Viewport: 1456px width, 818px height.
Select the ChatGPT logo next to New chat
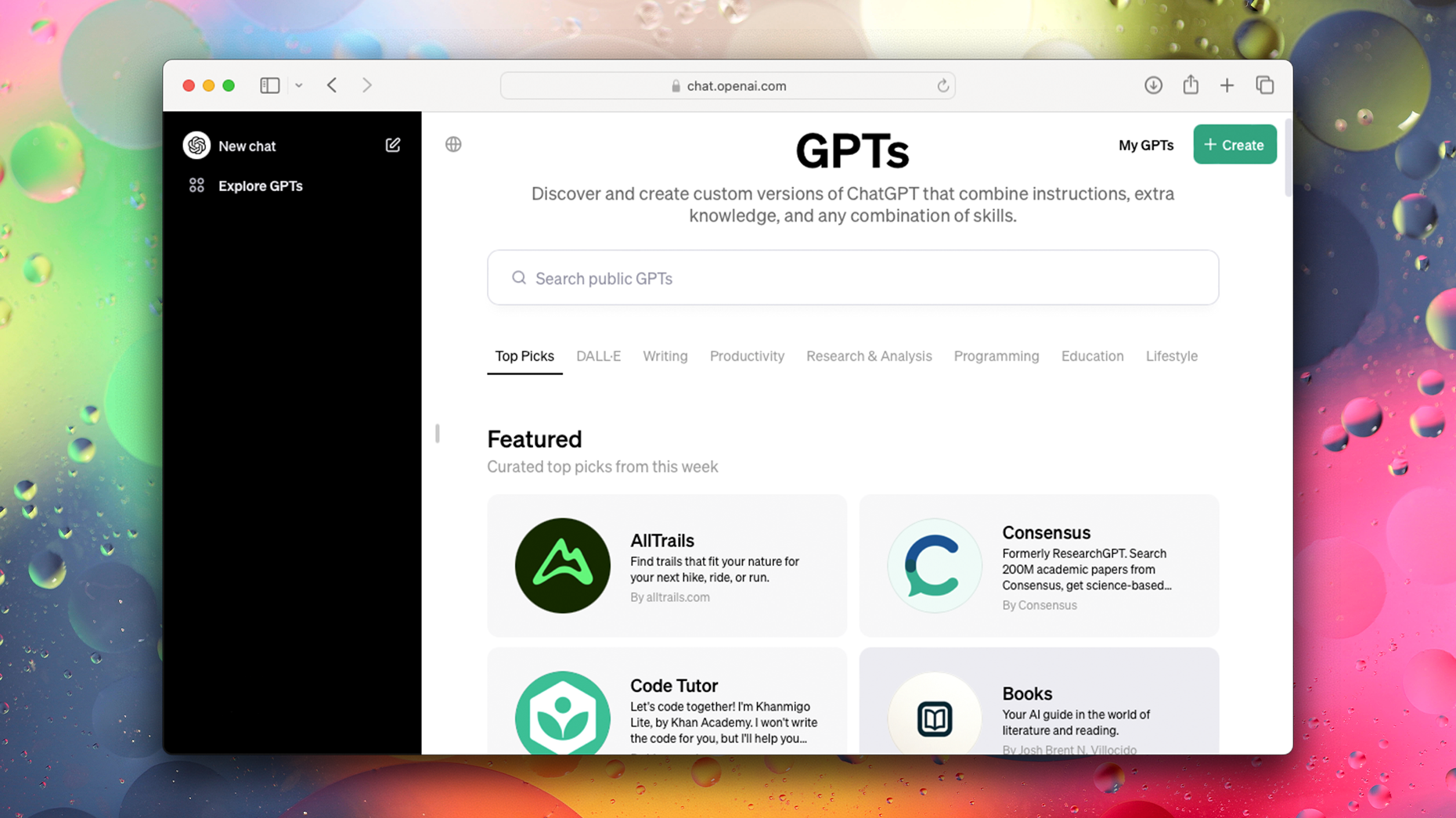pos(196,145)
